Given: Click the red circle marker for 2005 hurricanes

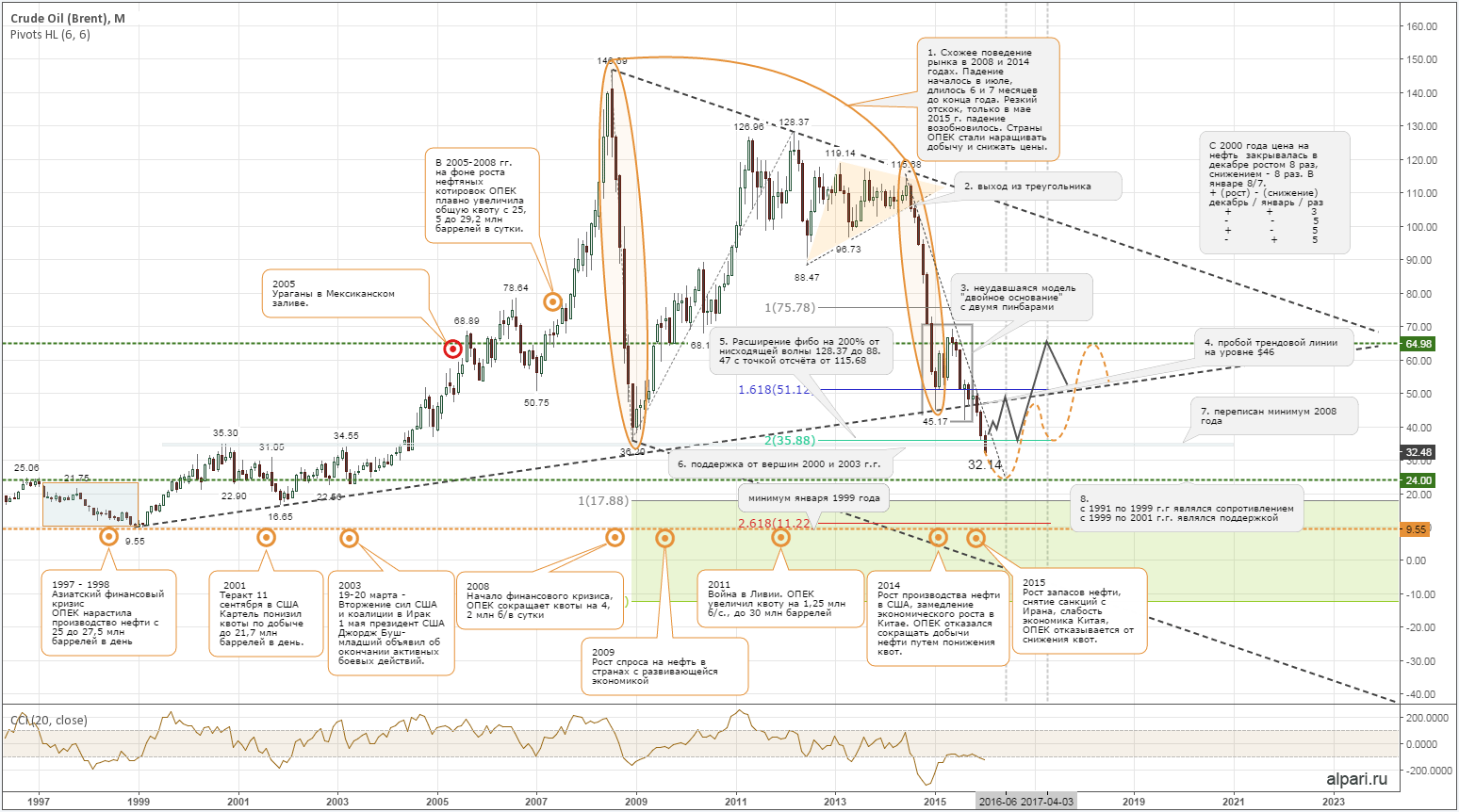Looking at the screenshot, I should click(x=452, y=349).
